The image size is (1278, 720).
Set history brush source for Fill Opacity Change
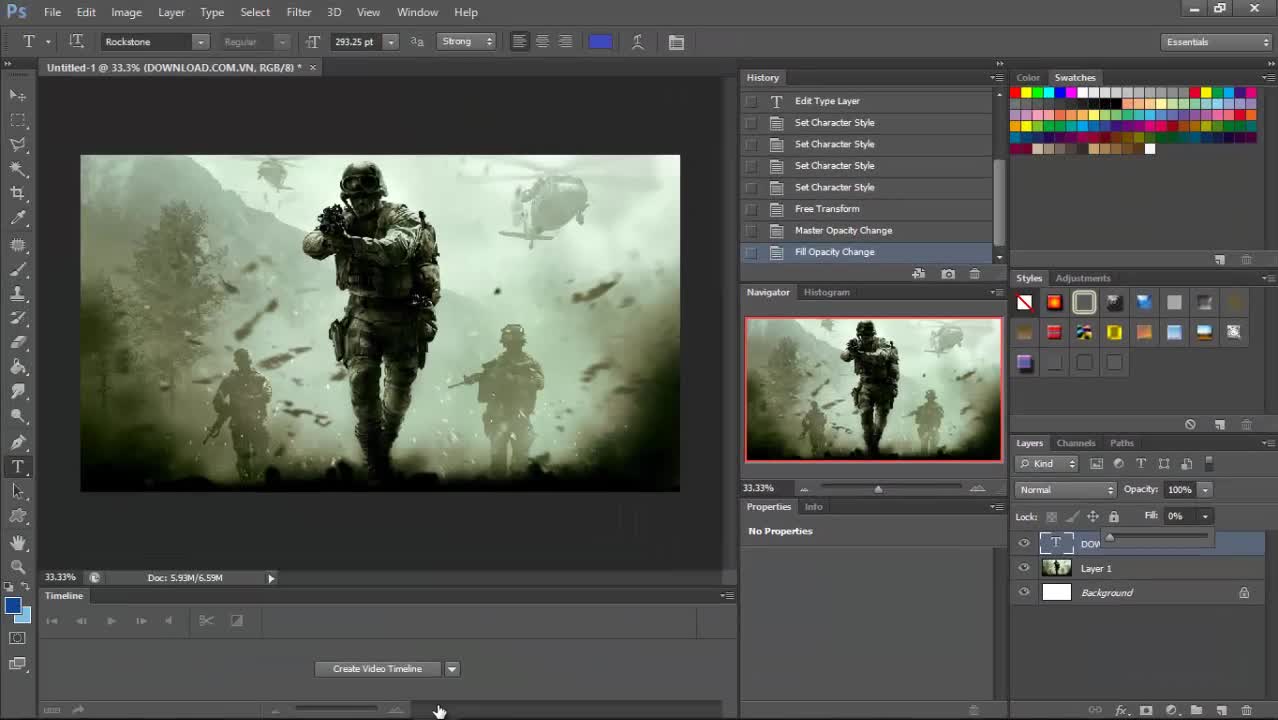point(751,252)
